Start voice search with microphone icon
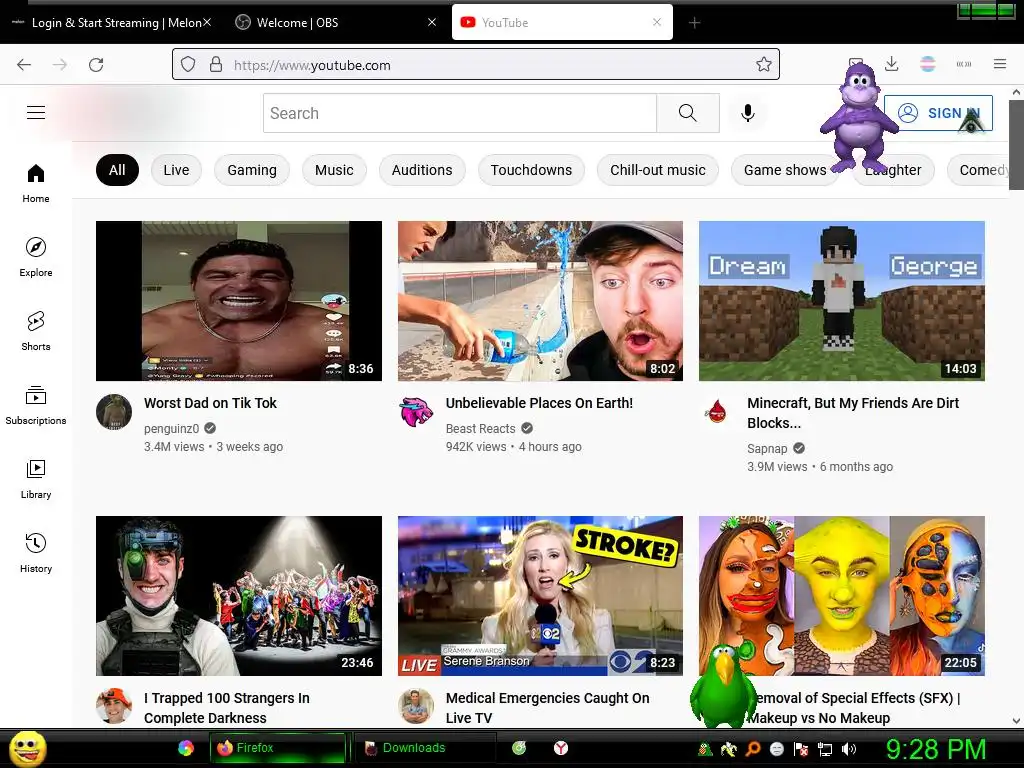 pos(748,113)
